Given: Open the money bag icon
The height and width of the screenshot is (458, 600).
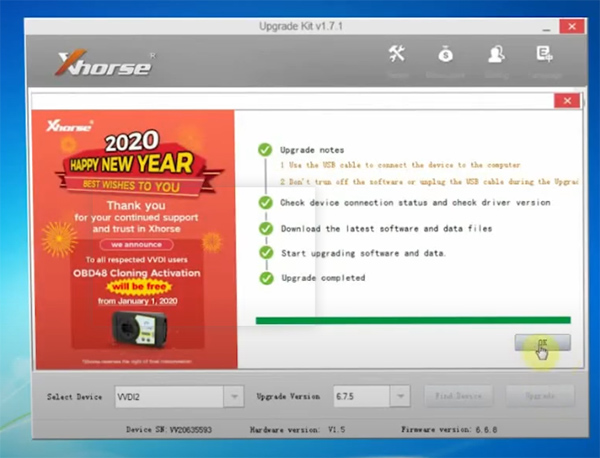Looking at the screenshot, I should 445,54.
